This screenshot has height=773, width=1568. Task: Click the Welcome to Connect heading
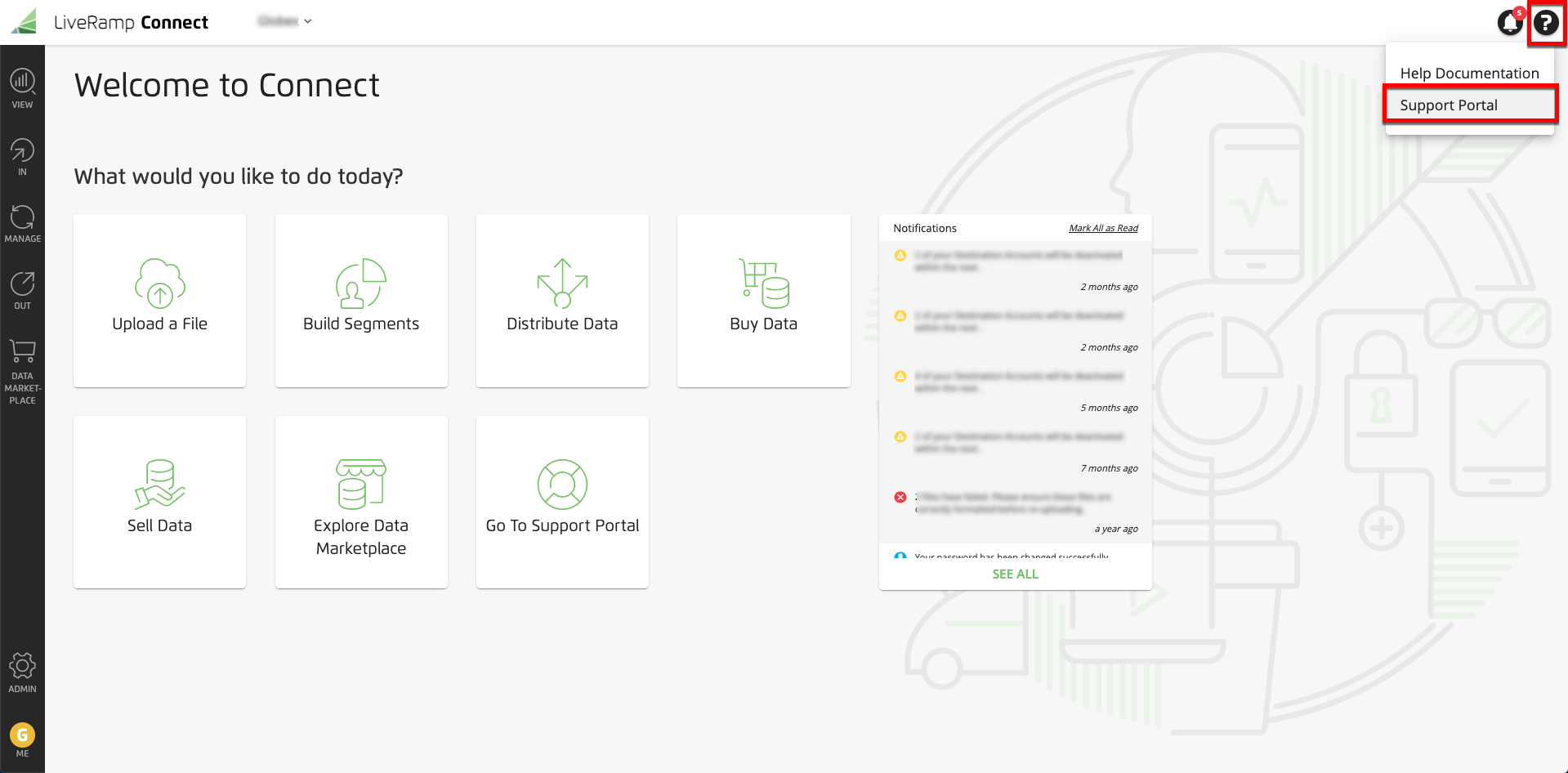(x=227, y=85)
